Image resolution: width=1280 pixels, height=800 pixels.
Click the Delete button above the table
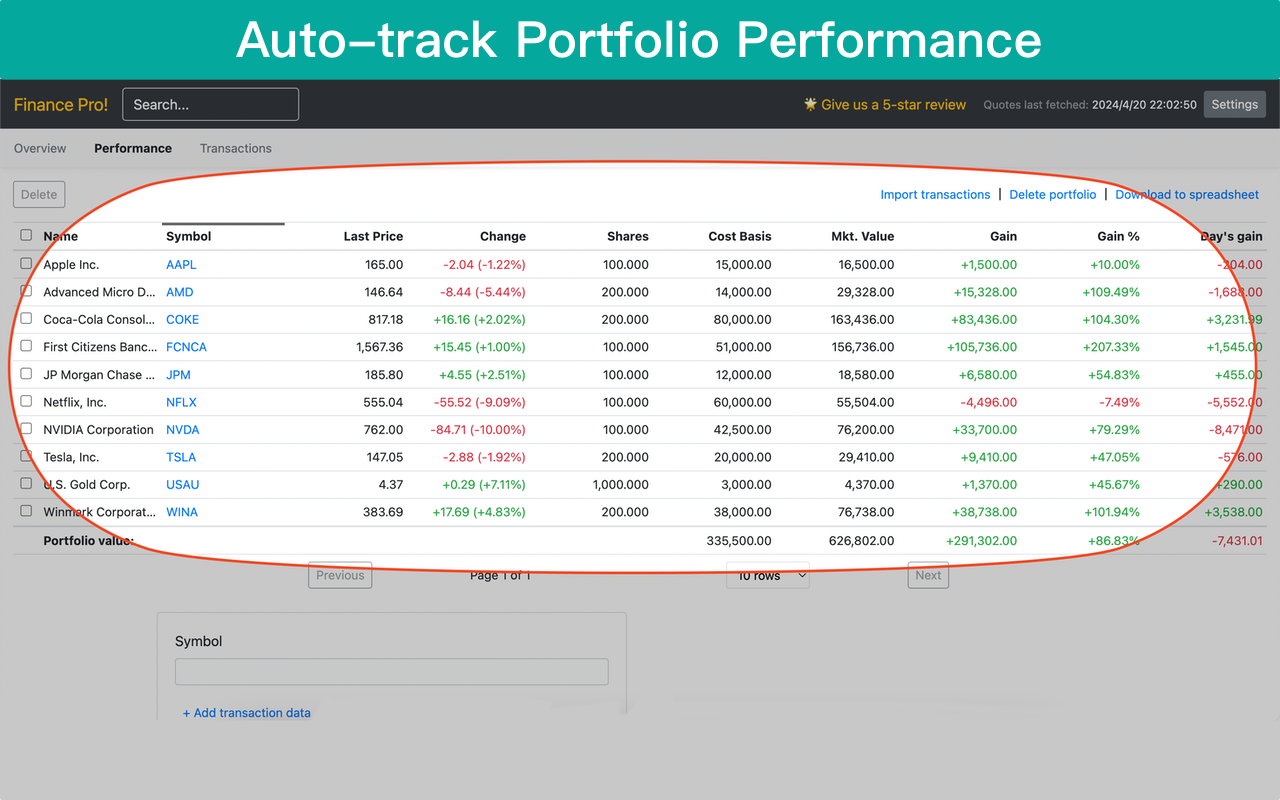(x=39, y=194)
